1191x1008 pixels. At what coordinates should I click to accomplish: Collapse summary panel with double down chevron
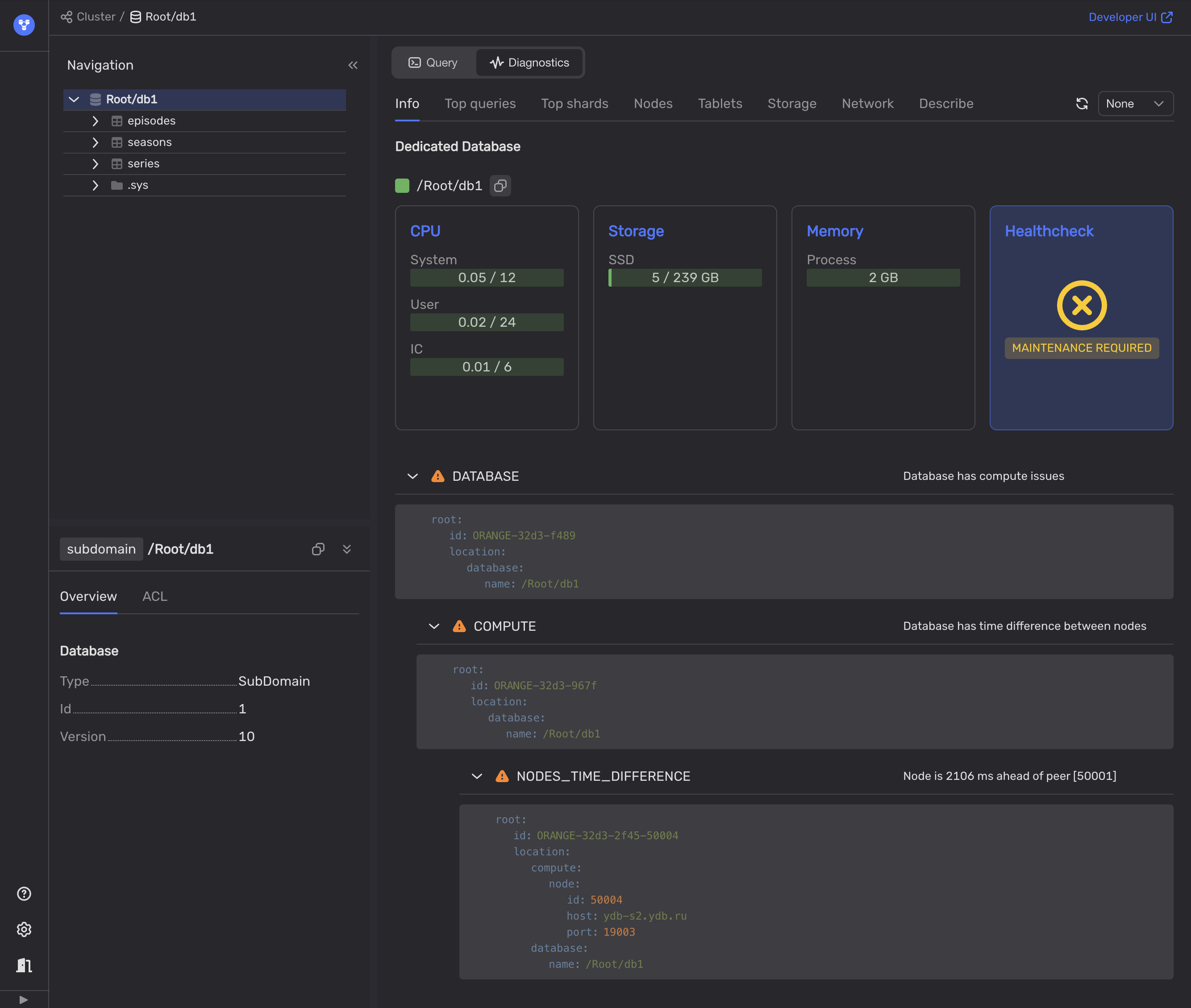(347, 549)
